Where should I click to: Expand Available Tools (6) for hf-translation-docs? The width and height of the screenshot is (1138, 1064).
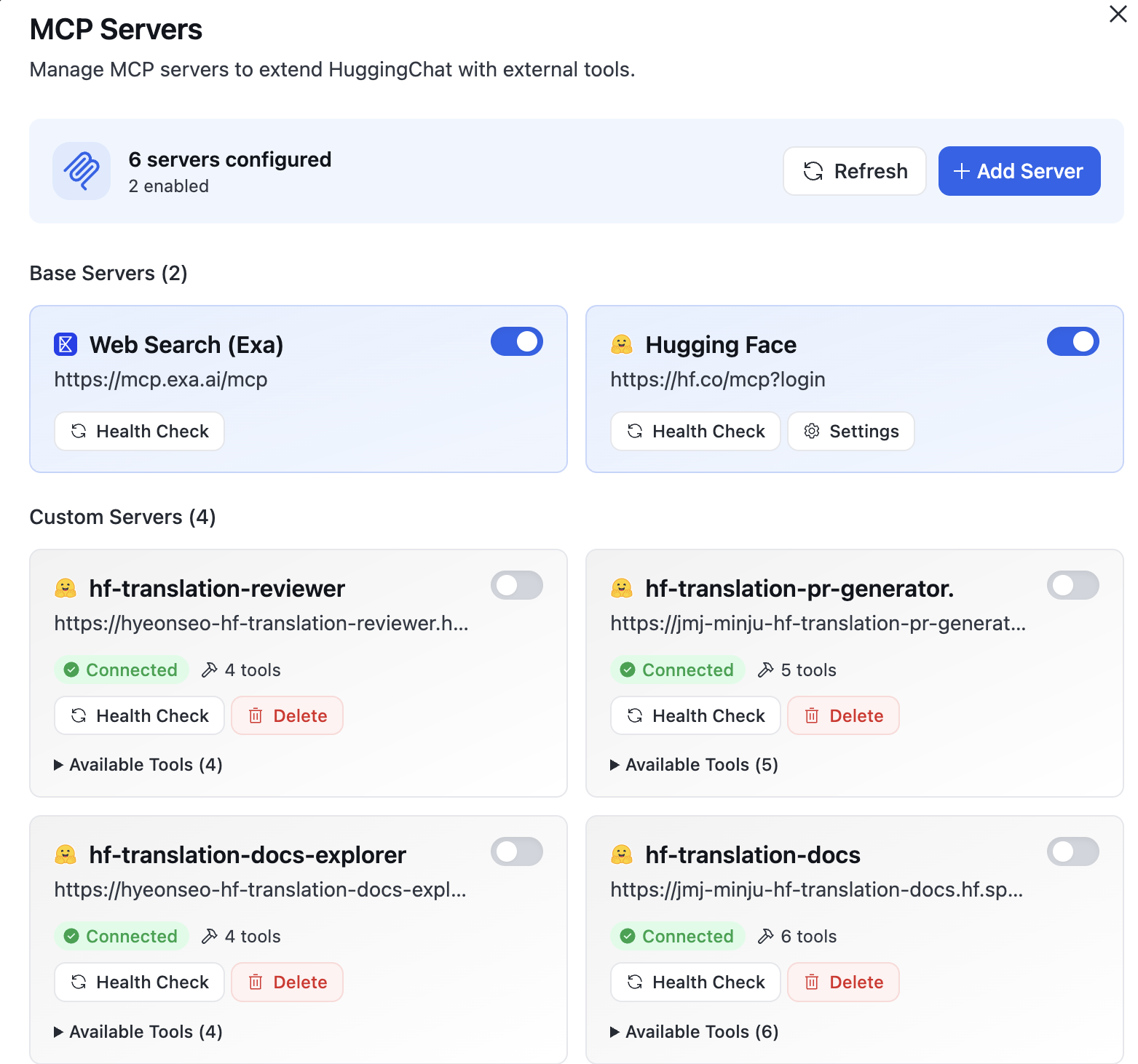(x=695, y=1032)
